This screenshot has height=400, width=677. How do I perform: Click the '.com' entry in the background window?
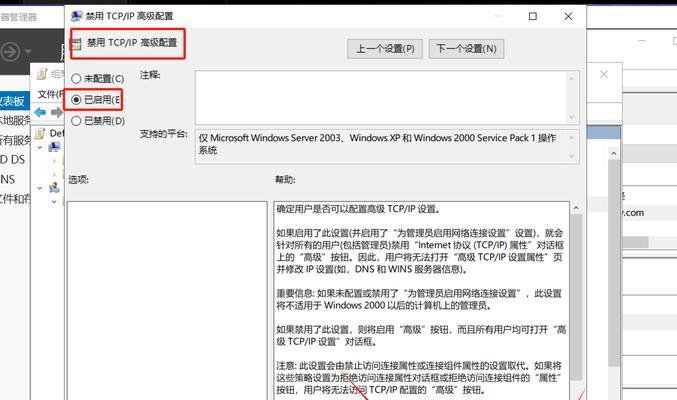633,213
